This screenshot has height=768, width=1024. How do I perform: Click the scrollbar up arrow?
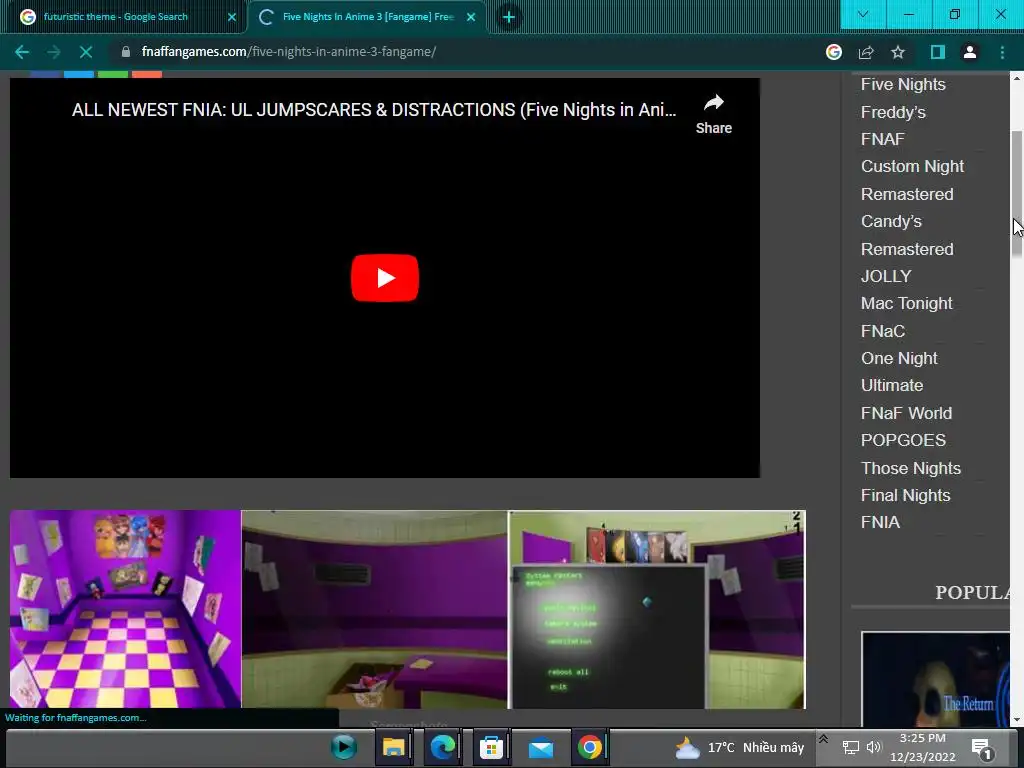[x=1017, y=77]
